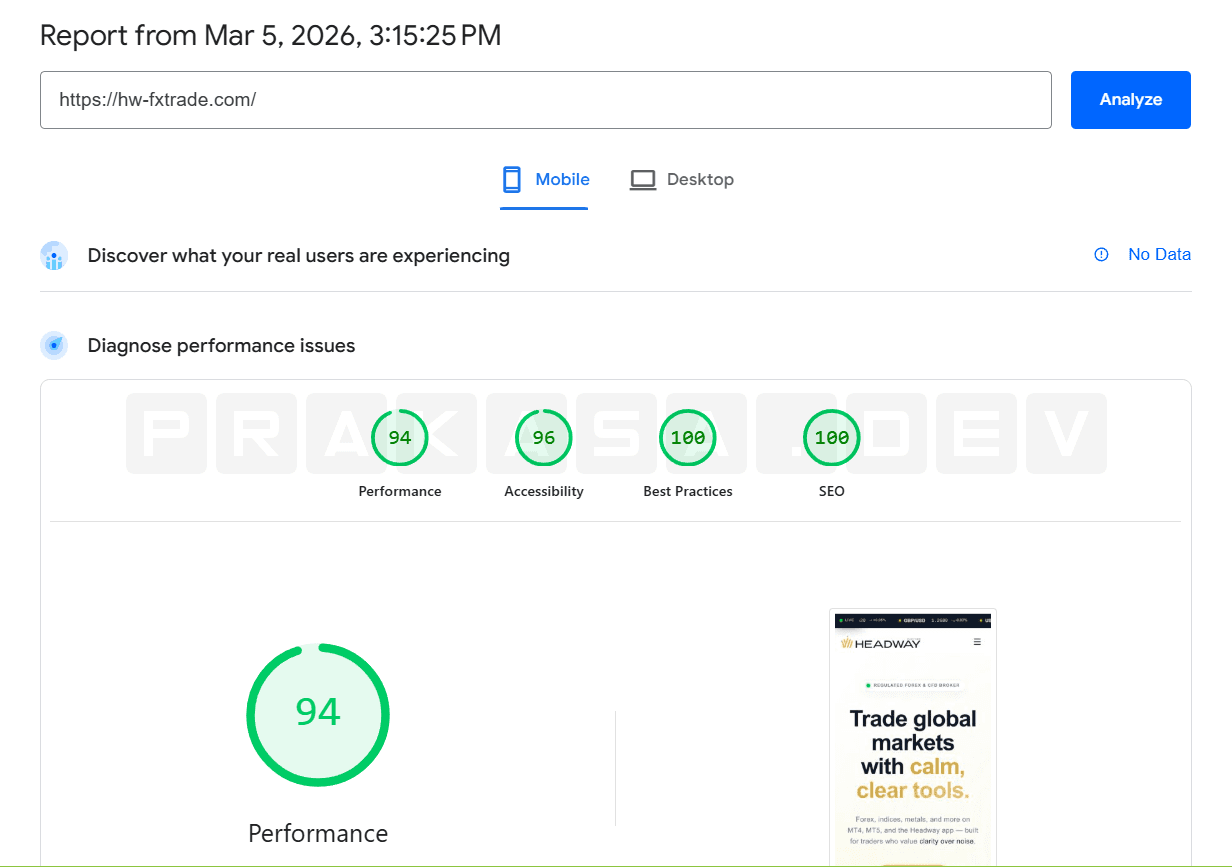The height and width of the screenshot is (867, 1232).
Task: Select the SEO score gauge showing 100
Action: coord(831,437)
